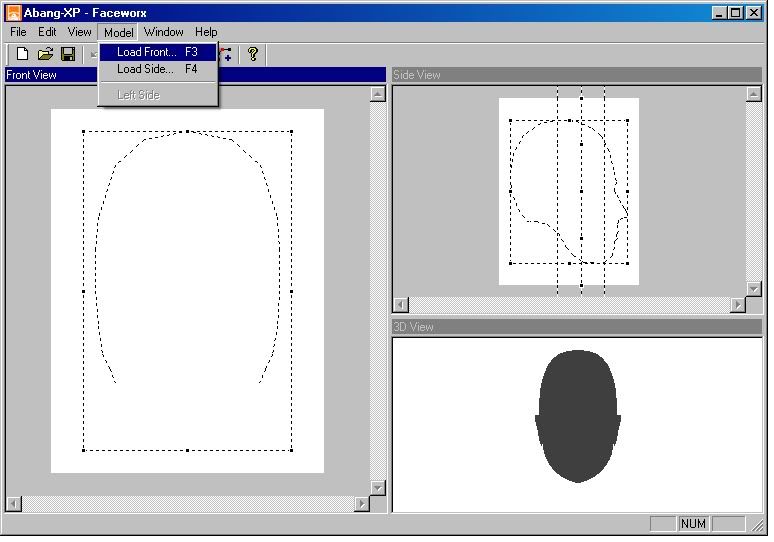Expand the Window menu
This screenshot has height=542, width=774.
(163, 32)
